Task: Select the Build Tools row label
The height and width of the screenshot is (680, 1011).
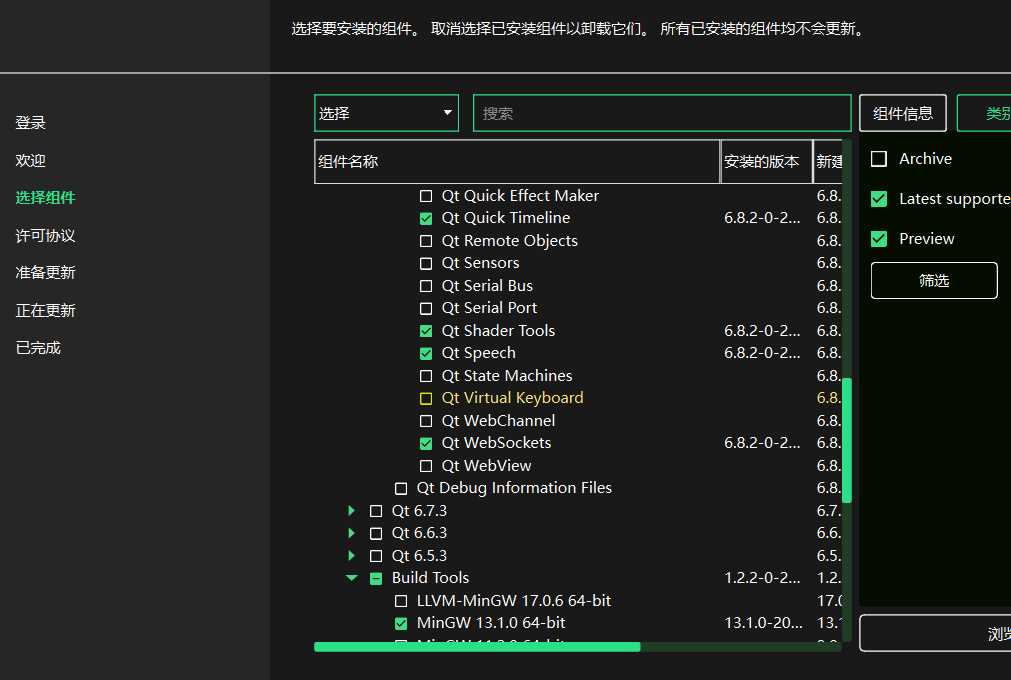Action: (430, 578)
